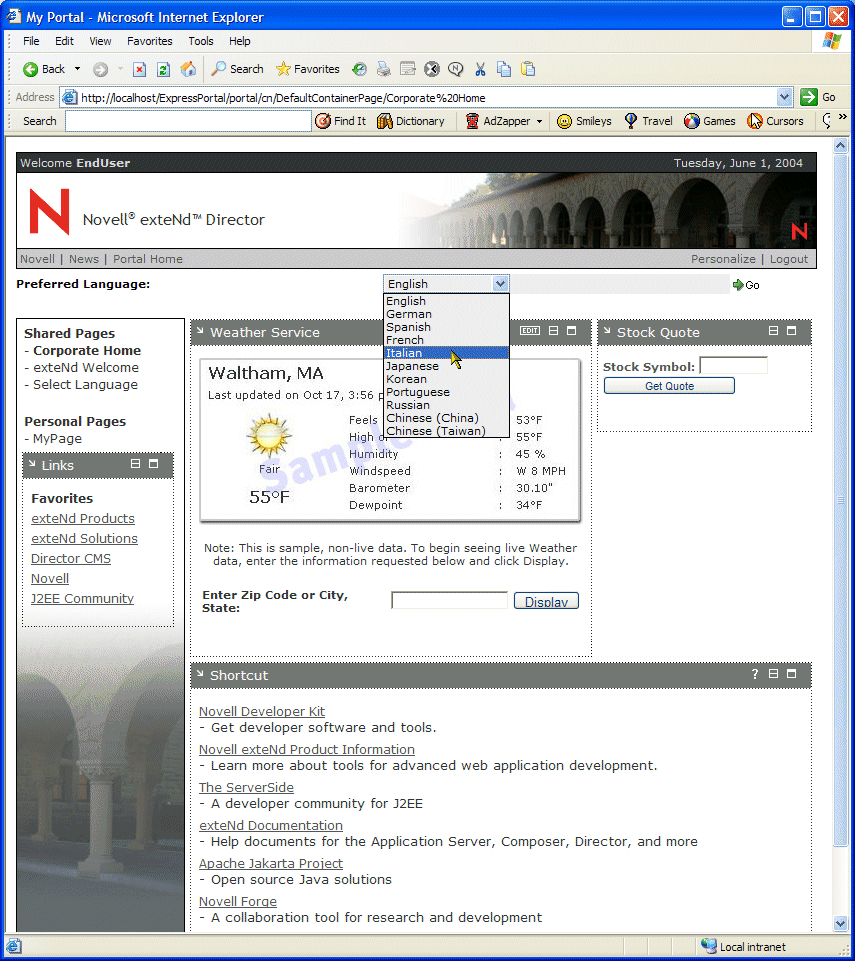Click Go next to Preferred Language

747,285
